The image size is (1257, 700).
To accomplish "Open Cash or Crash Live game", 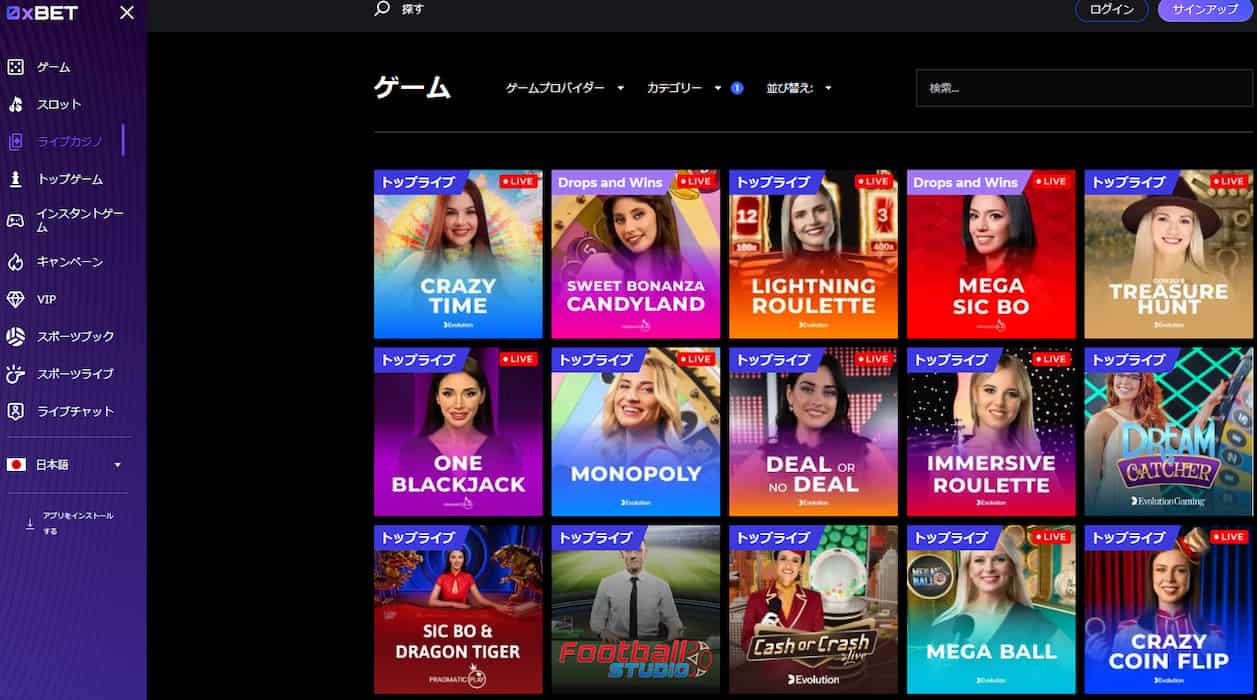I will pos(813,610).
